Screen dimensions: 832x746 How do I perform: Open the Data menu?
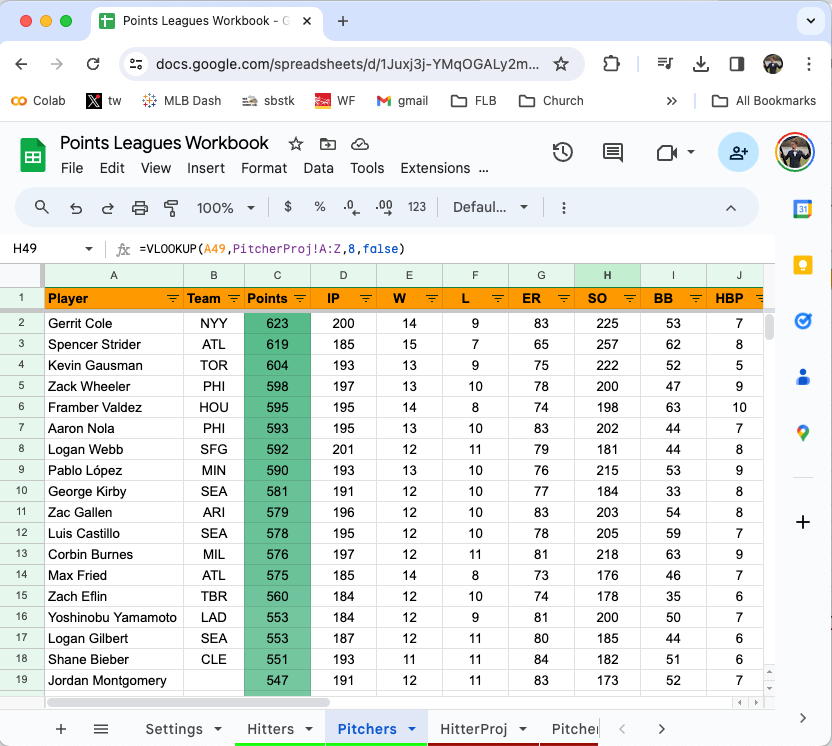point(318,168)
